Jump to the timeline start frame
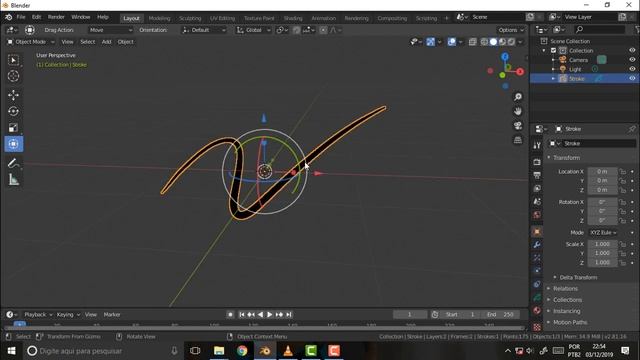This screenshot has width=640, height=360. [x=242, y=315]
